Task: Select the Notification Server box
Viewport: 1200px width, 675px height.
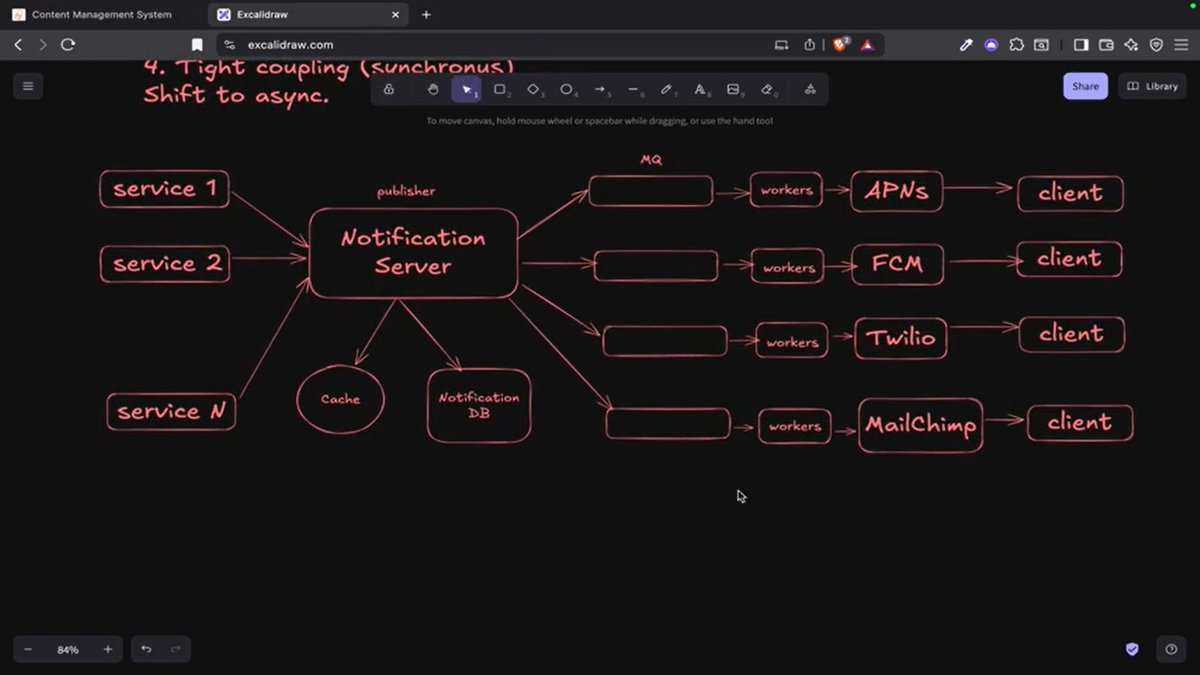Action: (413, 252)
